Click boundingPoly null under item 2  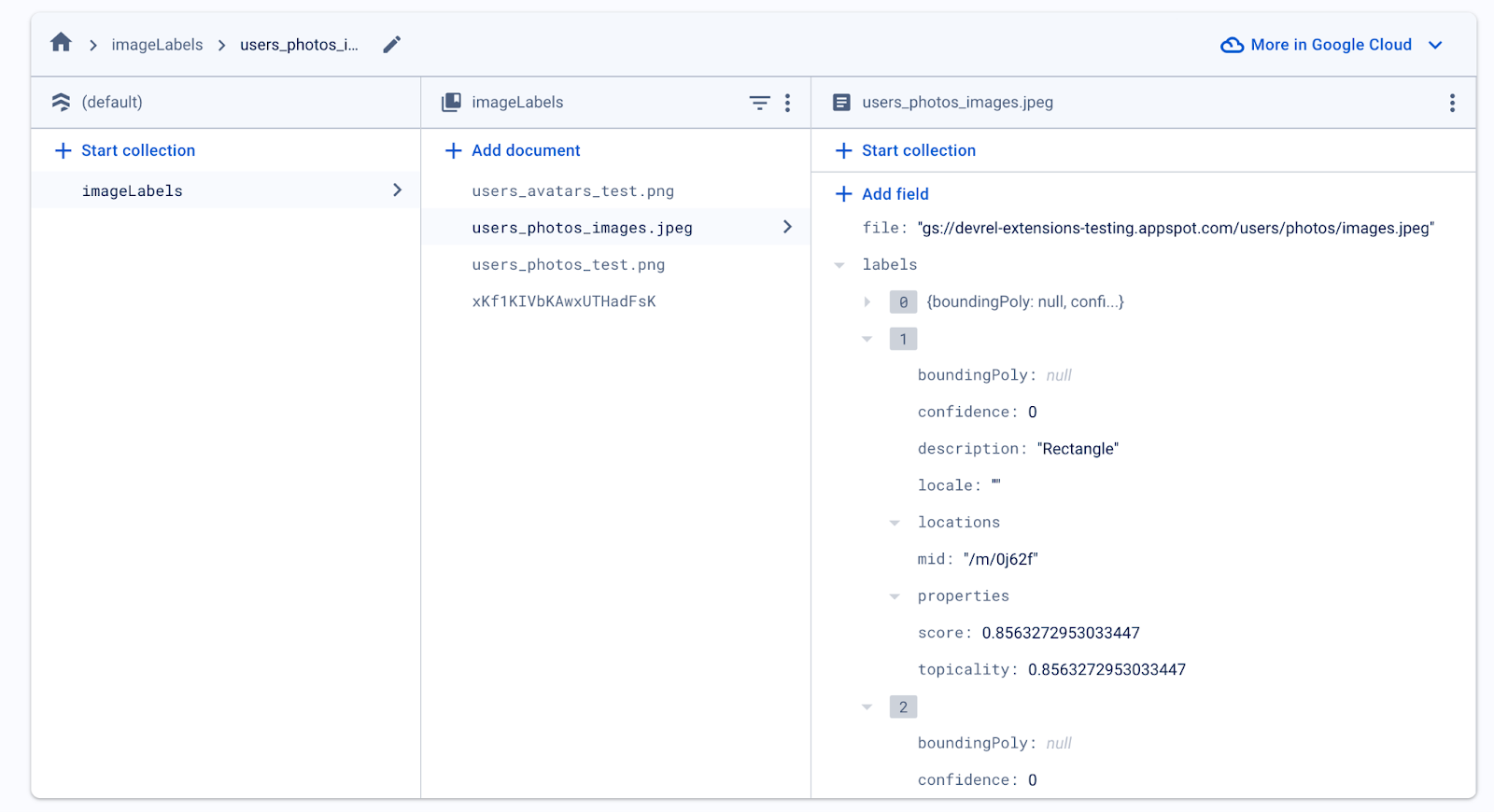click(x=1059, y=743)
